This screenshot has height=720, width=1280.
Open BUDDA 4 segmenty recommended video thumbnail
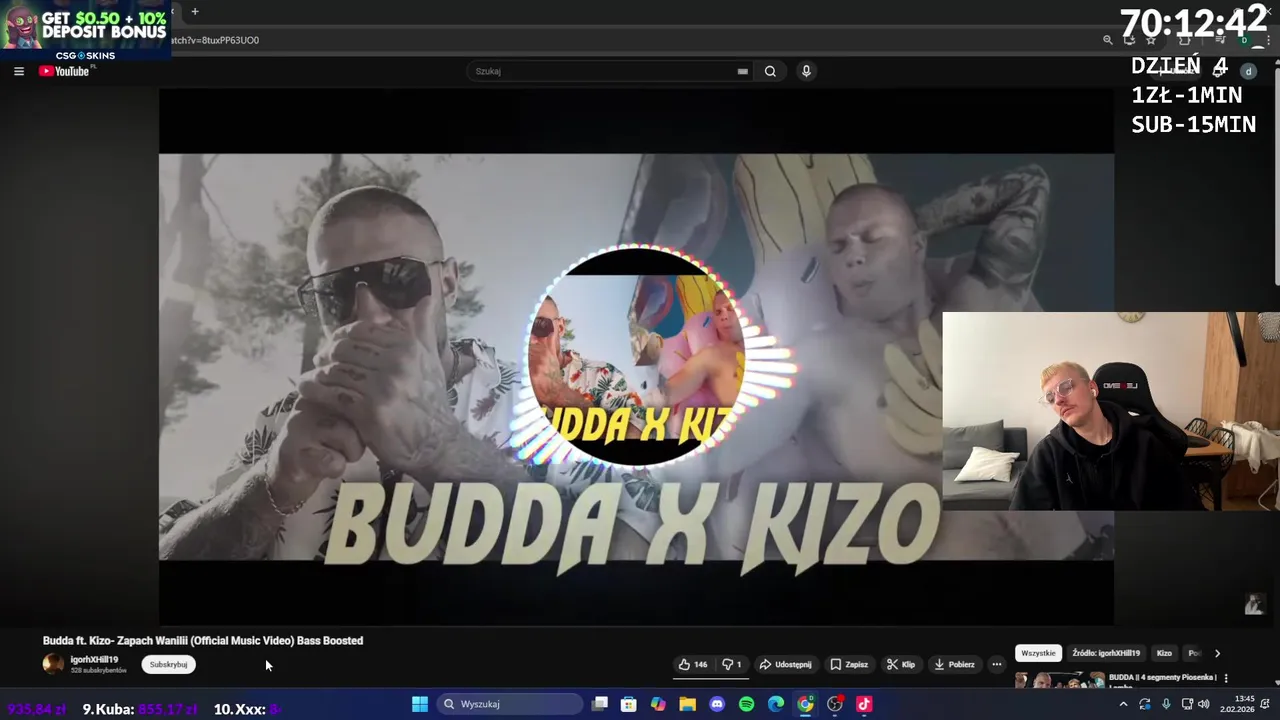coord(1059,680)
